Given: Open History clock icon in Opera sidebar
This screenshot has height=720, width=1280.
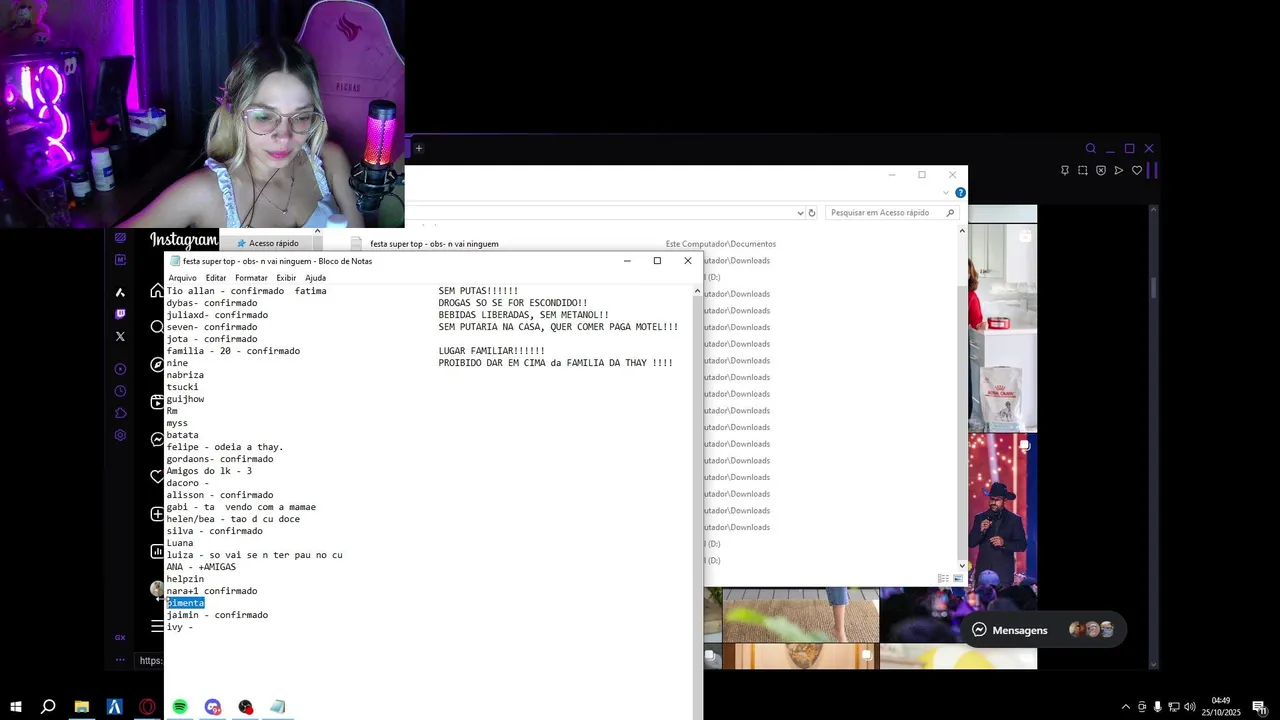Looking at the screenshot, I should pyautogui.click(x=120, y=391).
